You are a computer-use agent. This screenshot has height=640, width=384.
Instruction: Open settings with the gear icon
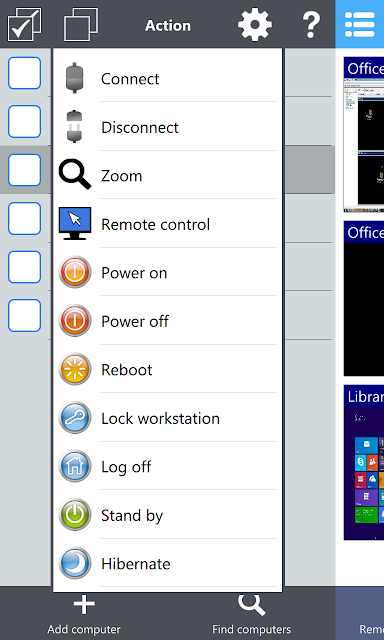[x=255, y=24]
